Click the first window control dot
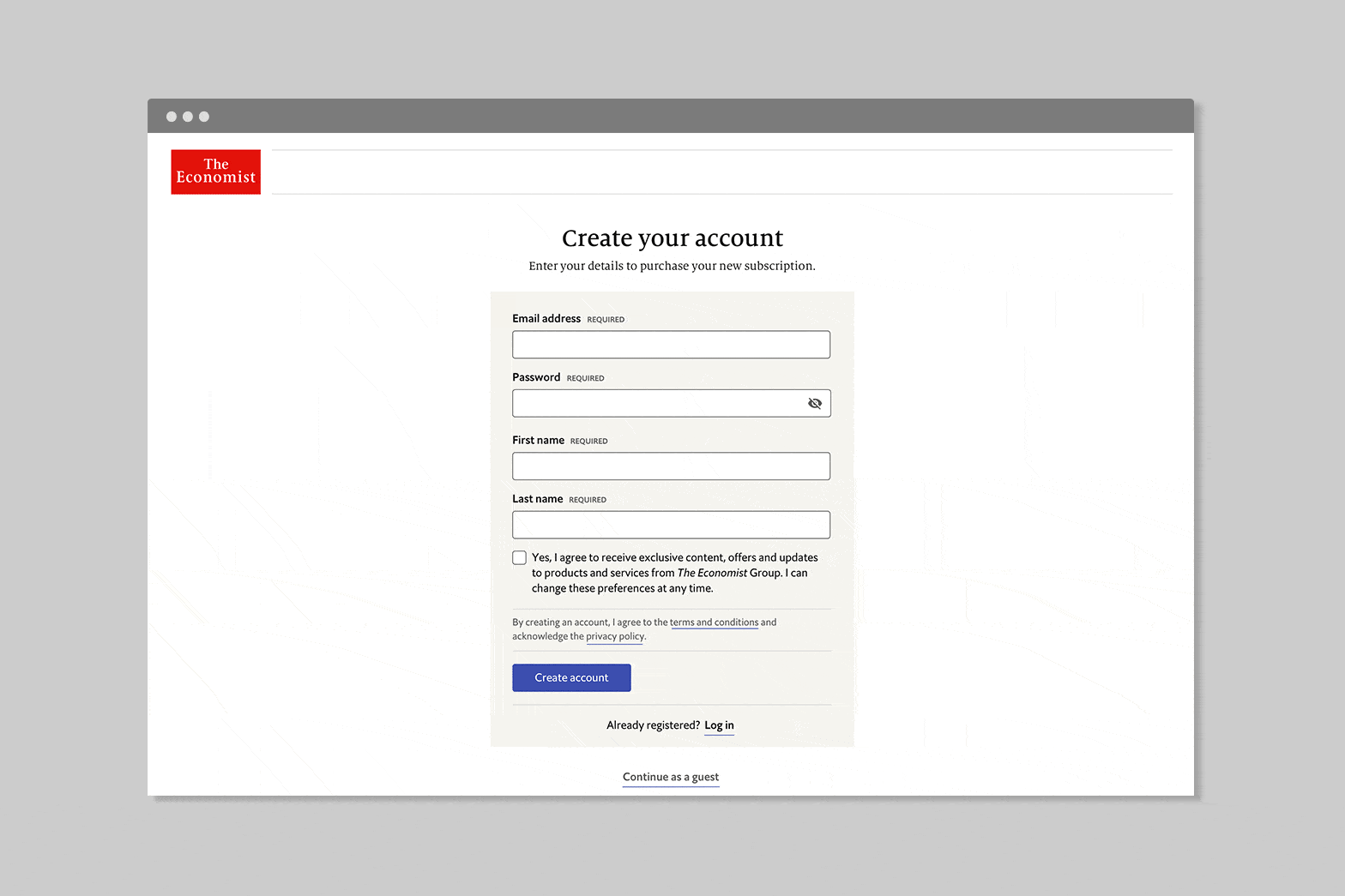This screenshot has height=896, width=1345. click(x=172, y=117)
